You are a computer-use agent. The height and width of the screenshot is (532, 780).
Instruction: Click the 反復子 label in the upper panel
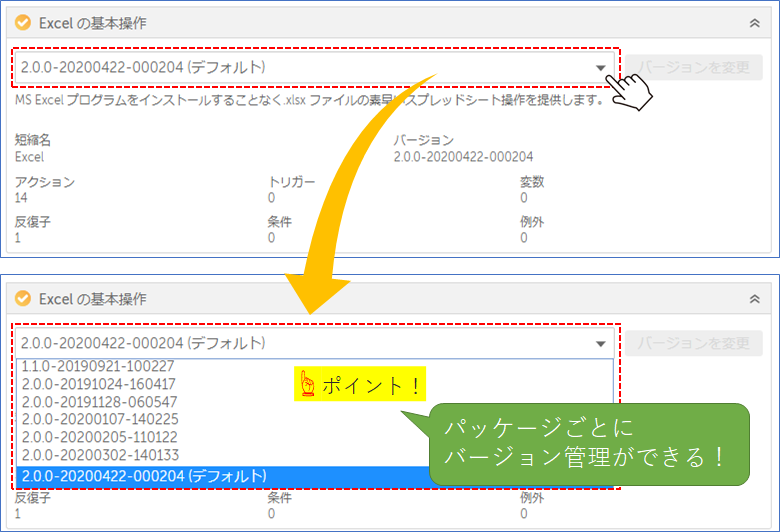tap(32, 221)
